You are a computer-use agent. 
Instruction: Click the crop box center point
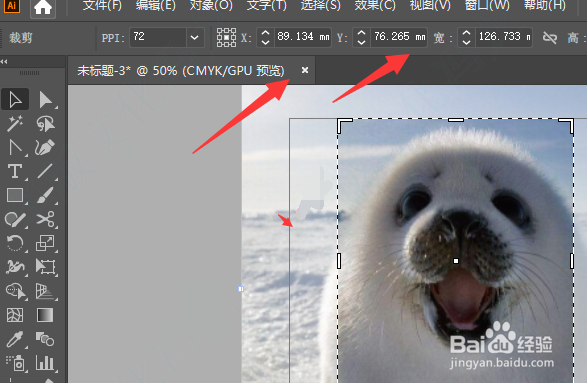(x=456, y=261)
